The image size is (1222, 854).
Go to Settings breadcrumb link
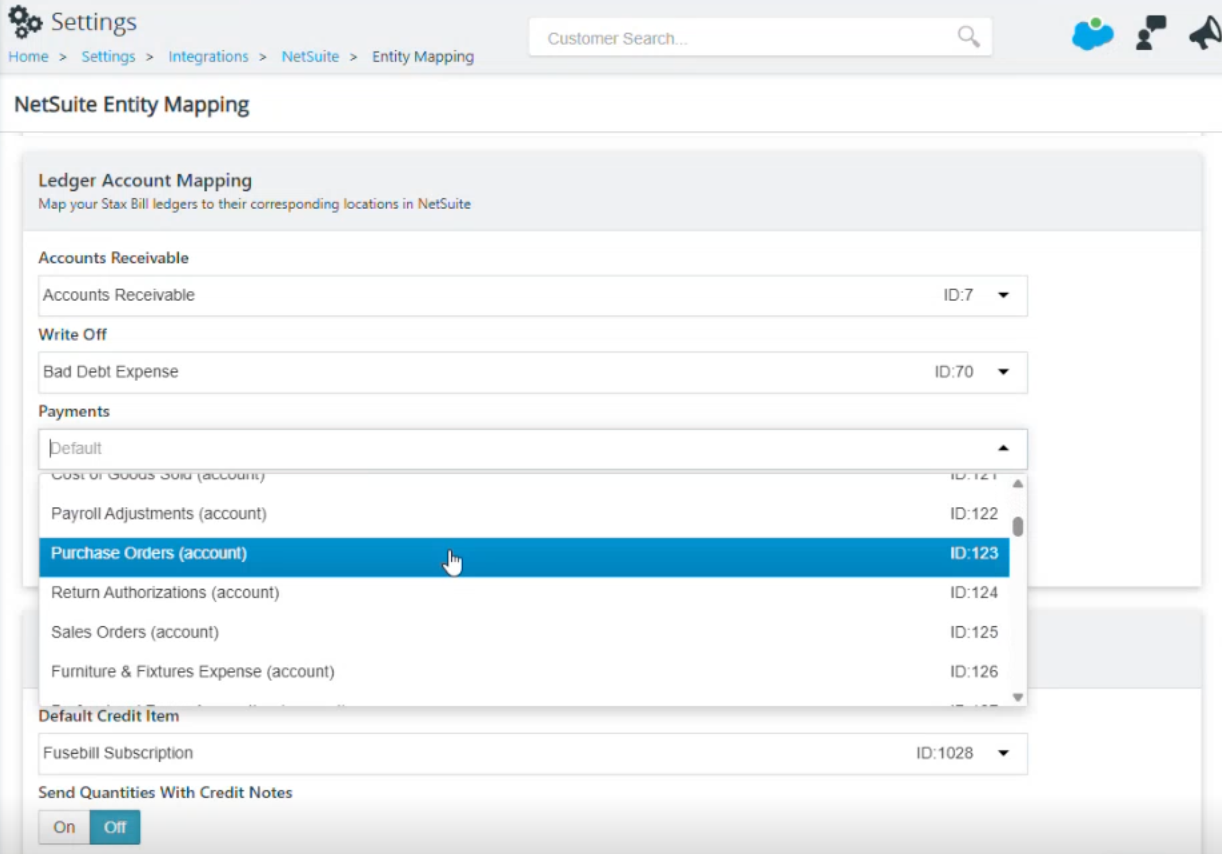click(x=108, y=57)
